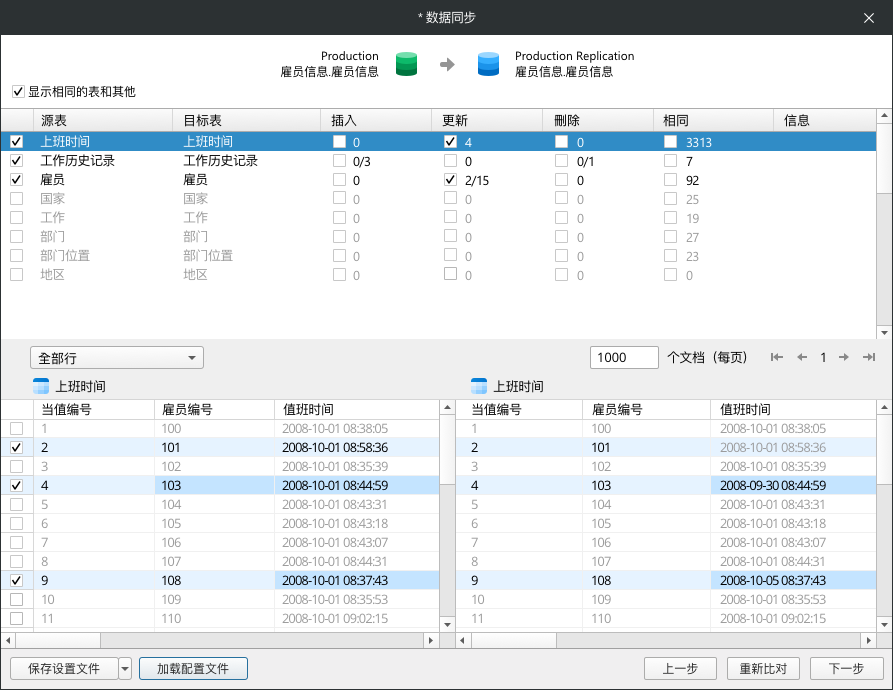Uncheck the 上班时间 source table row
The height and width of the screenshot is (690, 893).
17,142
